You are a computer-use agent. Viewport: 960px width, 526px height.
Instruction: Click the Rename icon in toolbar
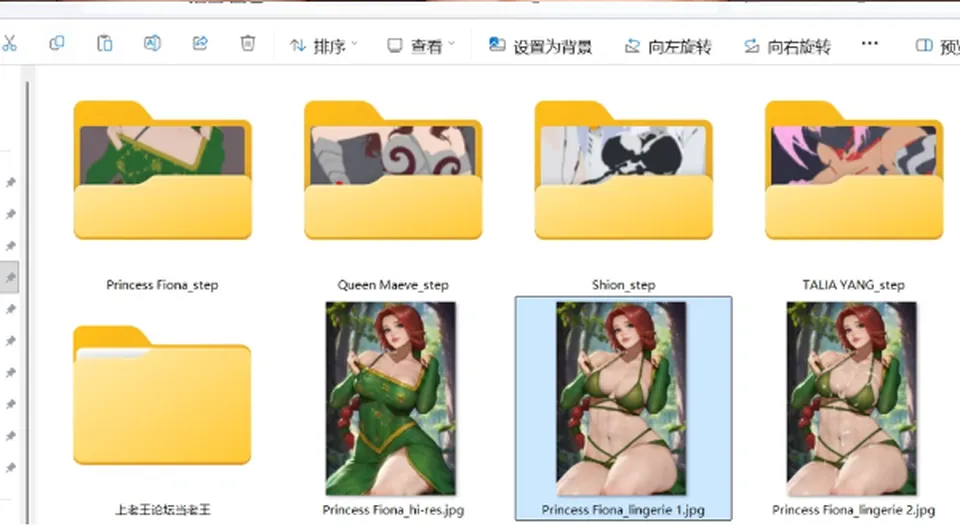pos(152,43)
